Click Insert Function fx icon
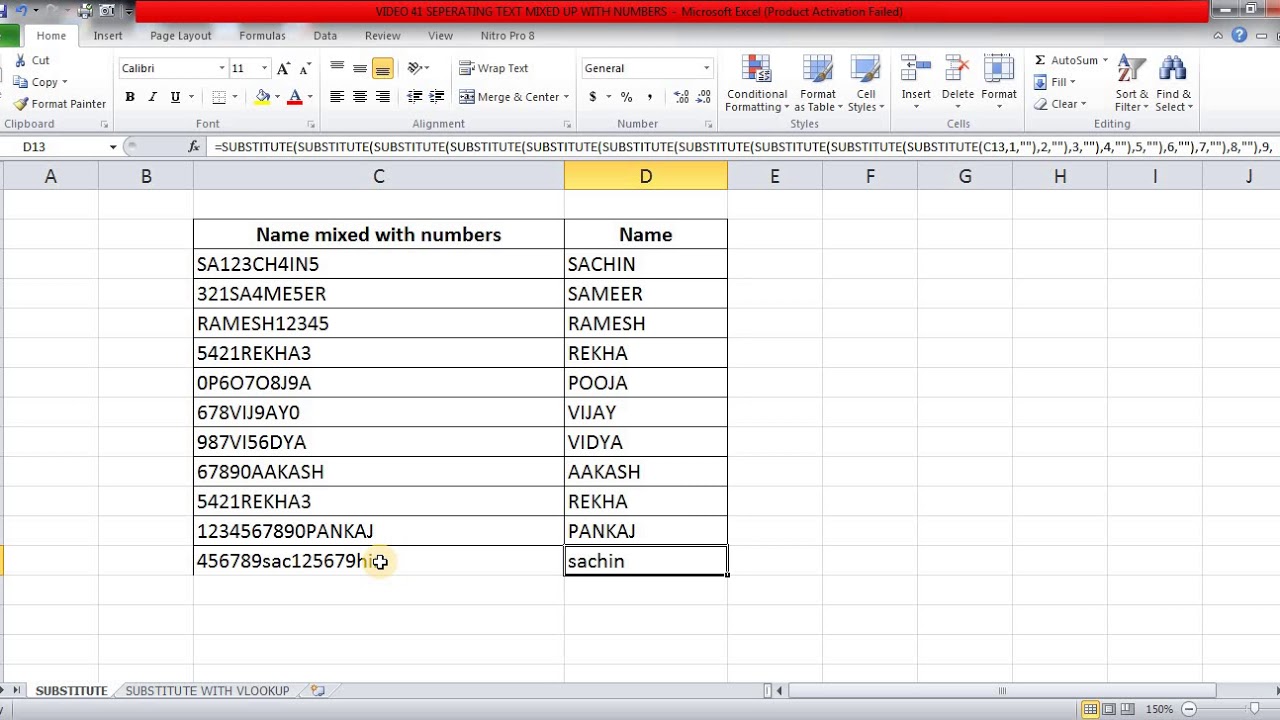Image resolution: width=1280 pixels, height=720 pixels. pyautogui.click(x=194, y=146)
